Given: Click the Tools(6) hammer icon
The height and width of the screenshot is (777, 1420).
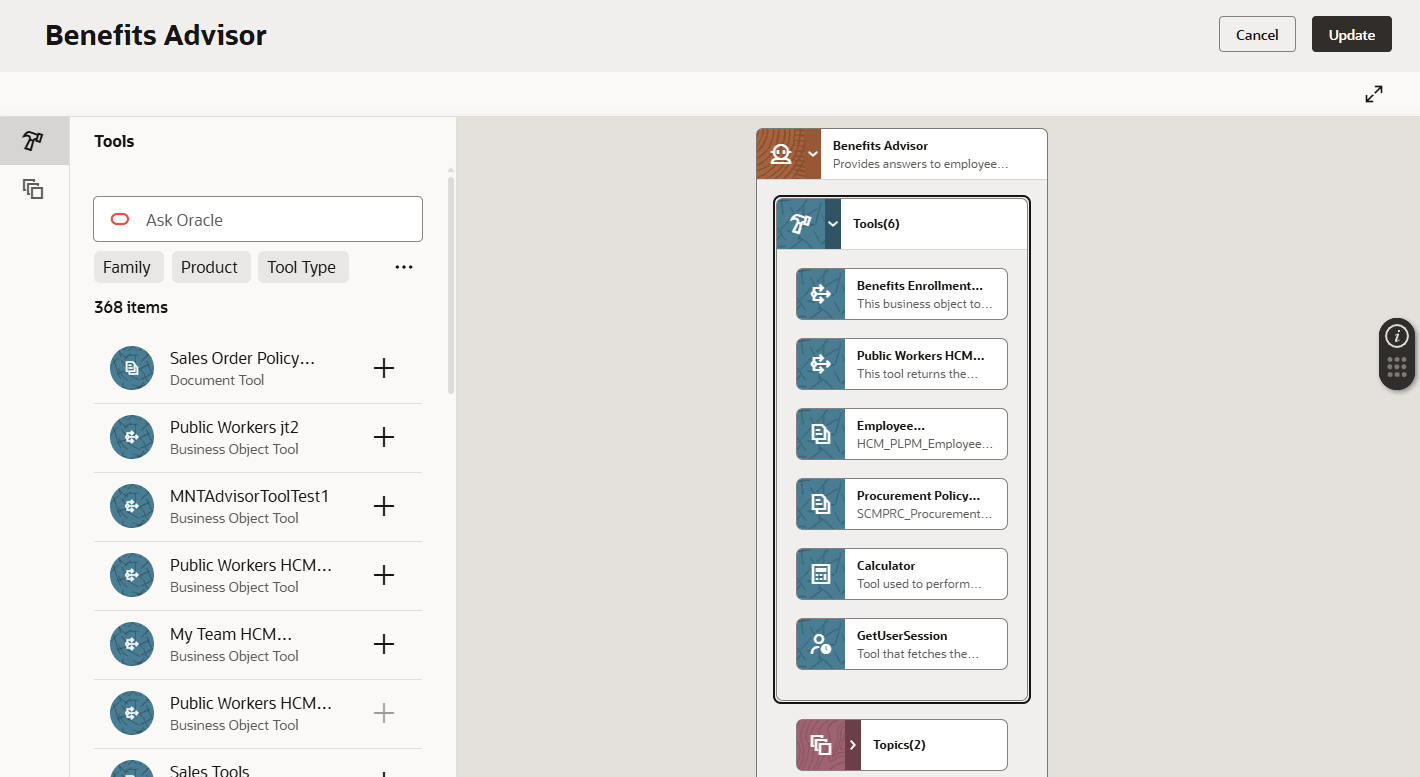Looking at the screenshot, I should 801,223.
